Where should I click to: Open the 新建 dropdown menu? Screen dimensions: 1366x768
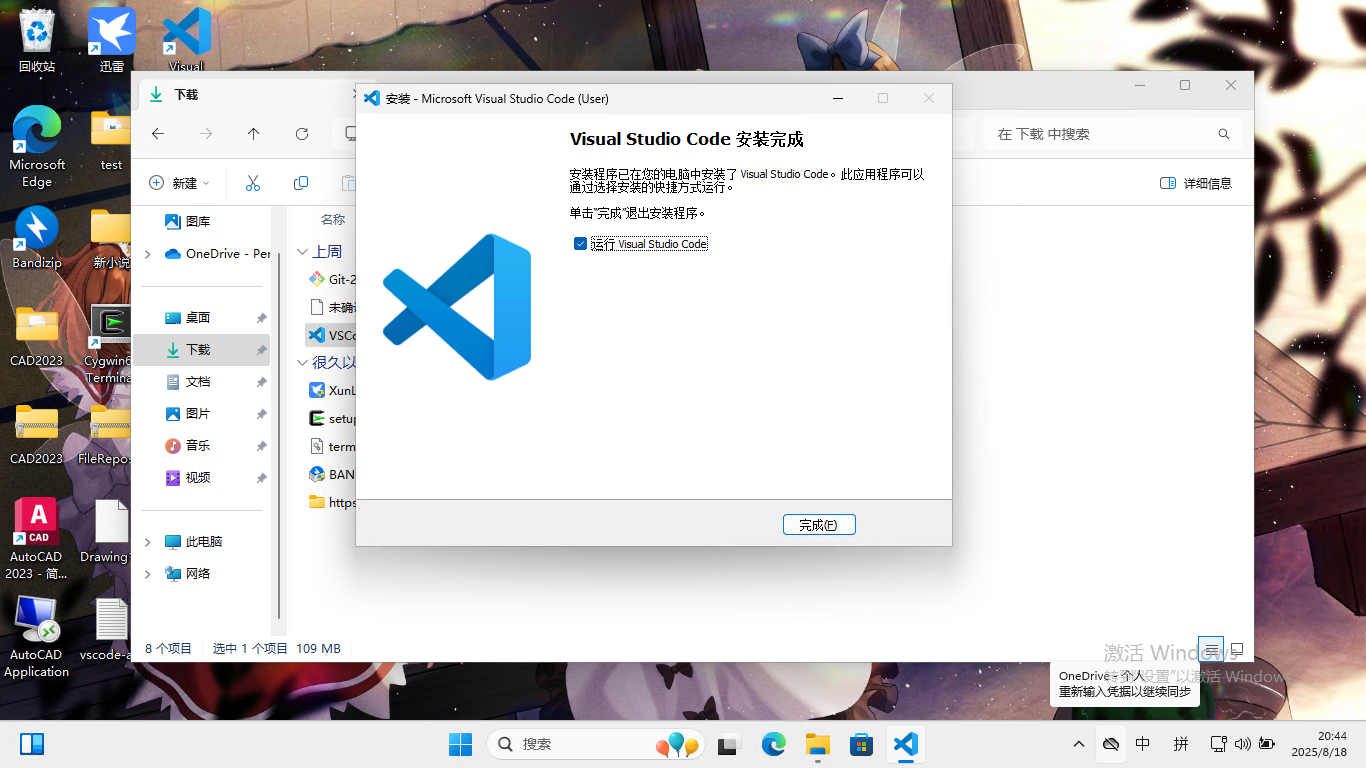click(x=180, y=183)
